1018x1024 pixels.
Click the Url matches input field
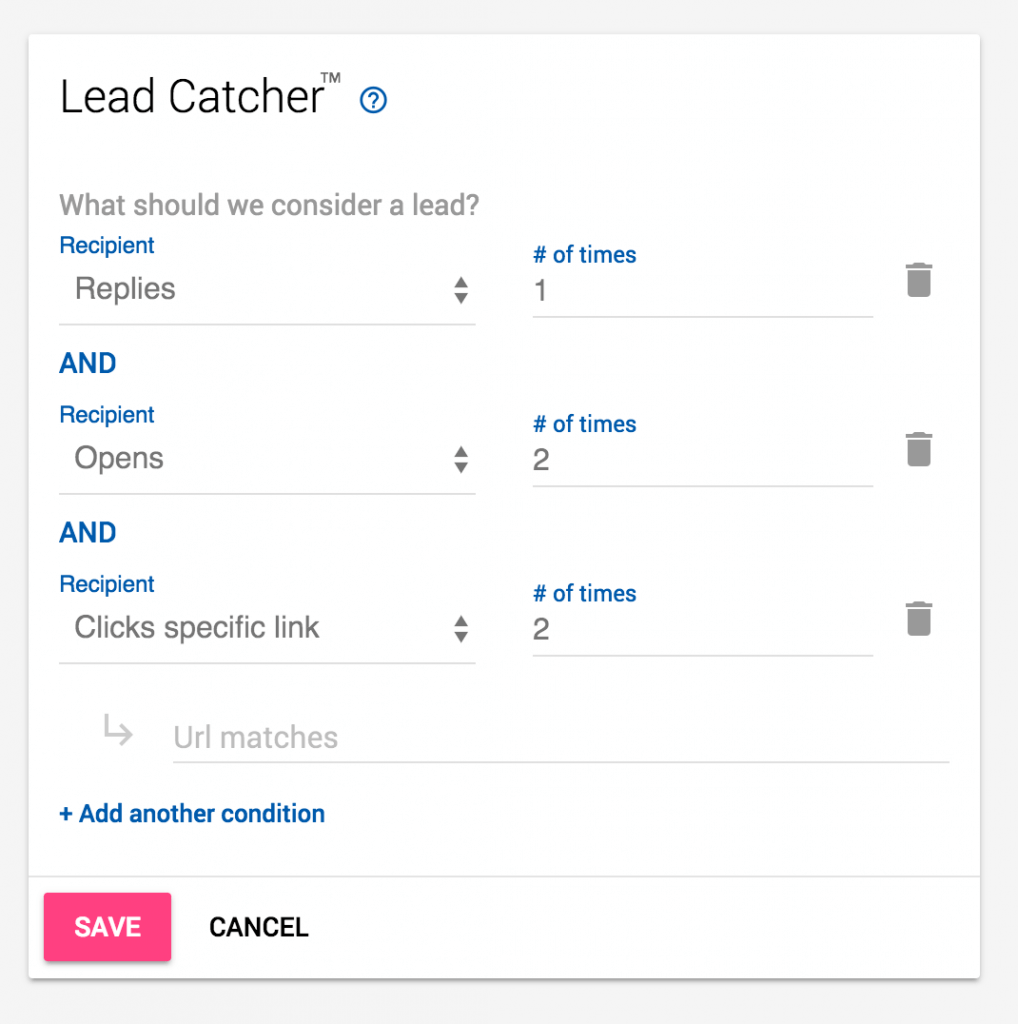click(560, 737)
